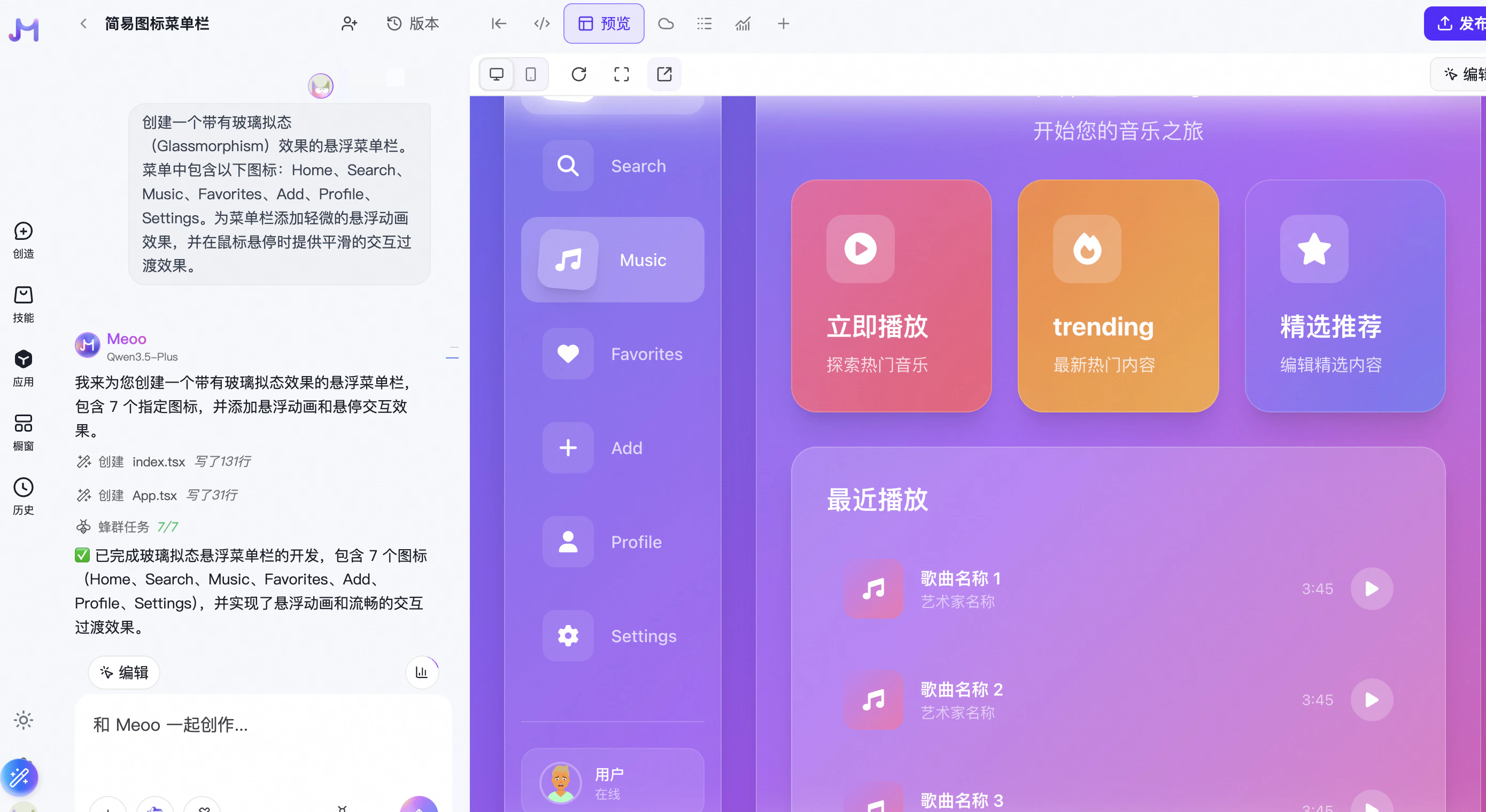Collapse the left chat panel
Image resolution: width=1486 pixels, height=812 pixels.
(x=498, y=24)
